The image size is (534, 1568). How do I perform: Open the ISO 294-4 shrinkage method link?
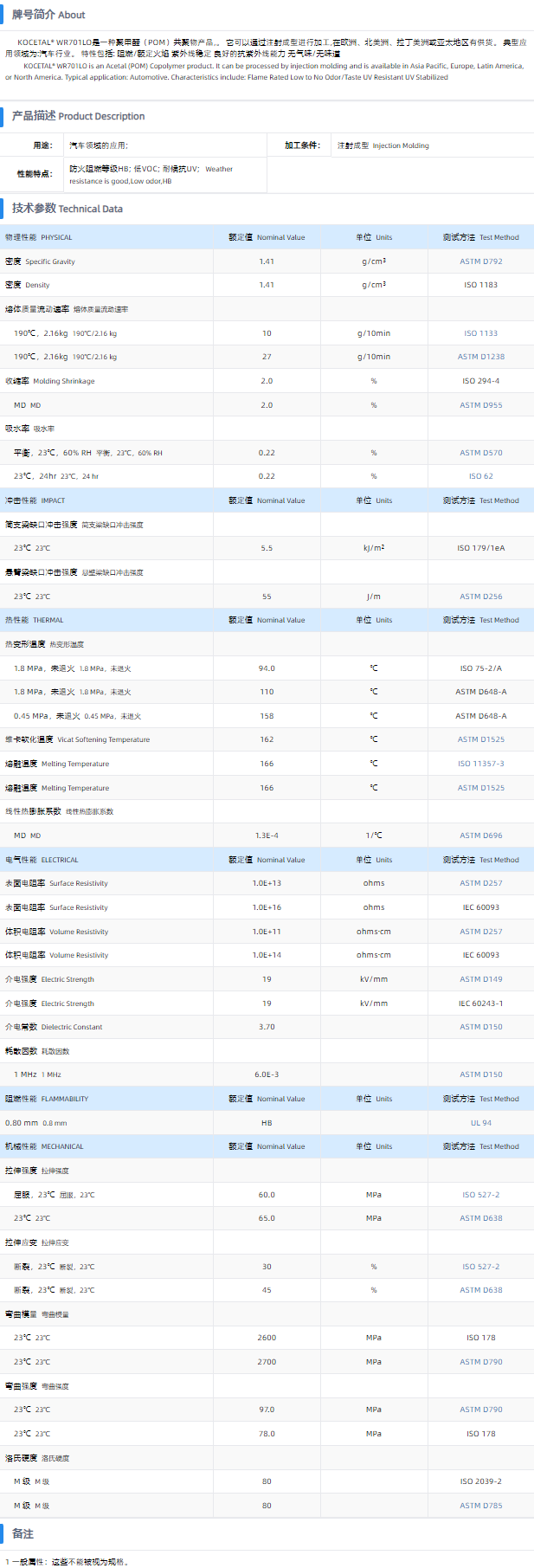coord(480,381)
